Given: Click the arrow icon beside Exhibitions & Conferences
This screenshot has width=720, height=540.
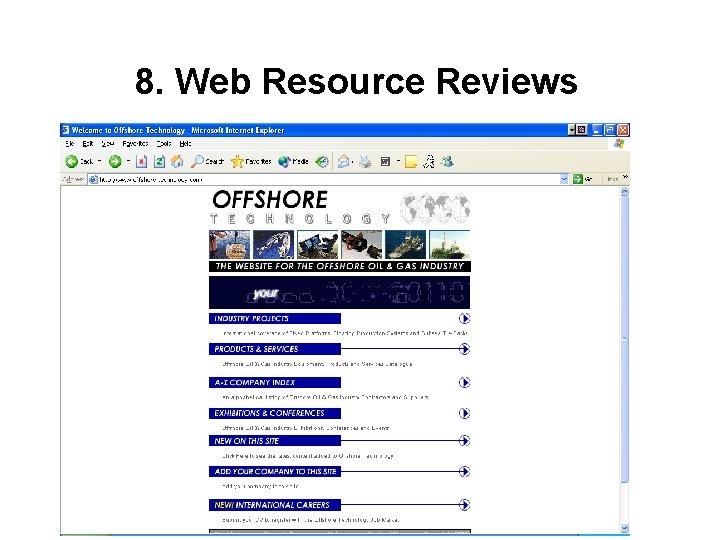Looking at the screenshot, I should pyautogui.click(x=464, y=413).
